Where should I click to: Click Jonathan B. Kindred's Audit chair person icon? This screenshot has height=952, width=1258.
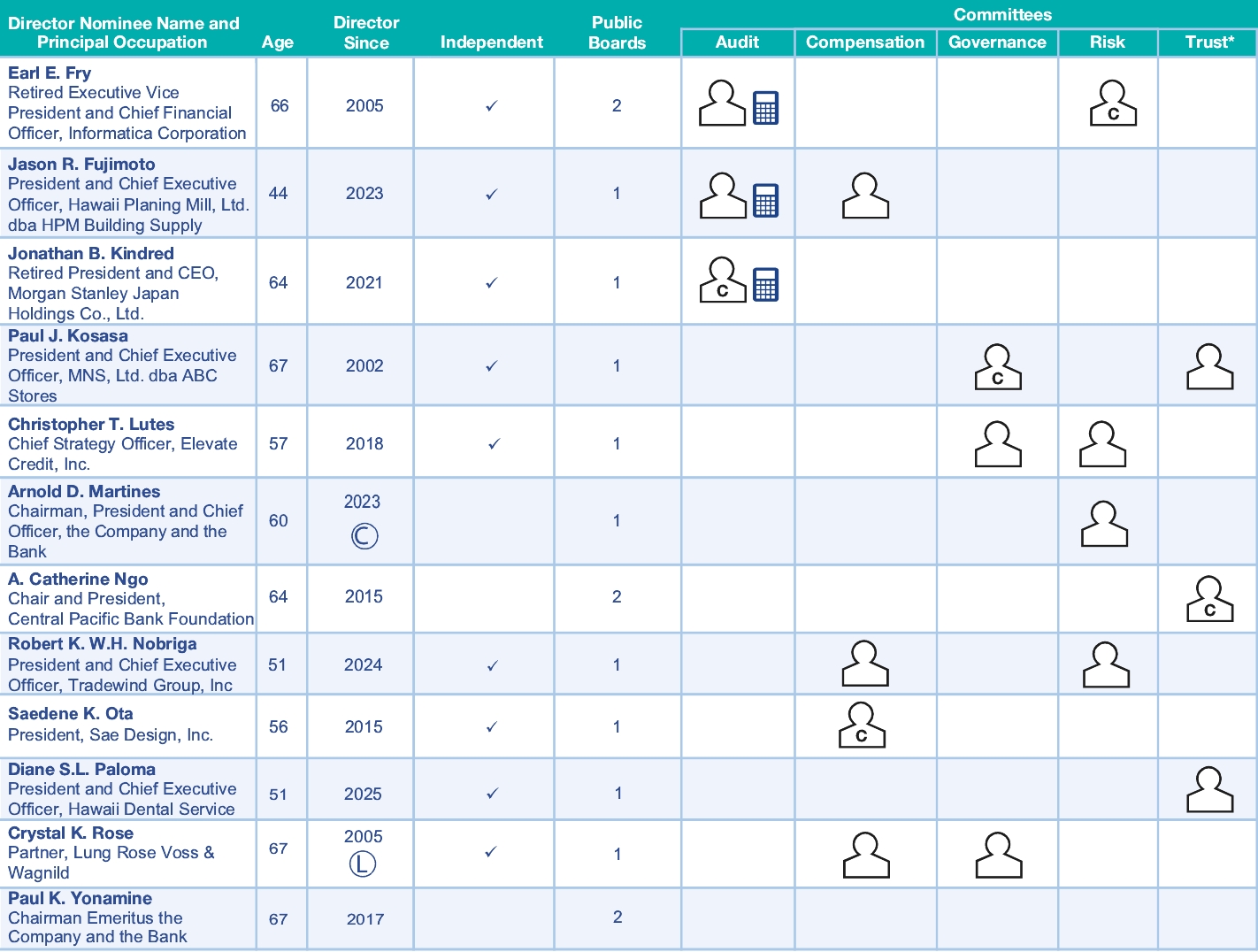pos(722,281)
